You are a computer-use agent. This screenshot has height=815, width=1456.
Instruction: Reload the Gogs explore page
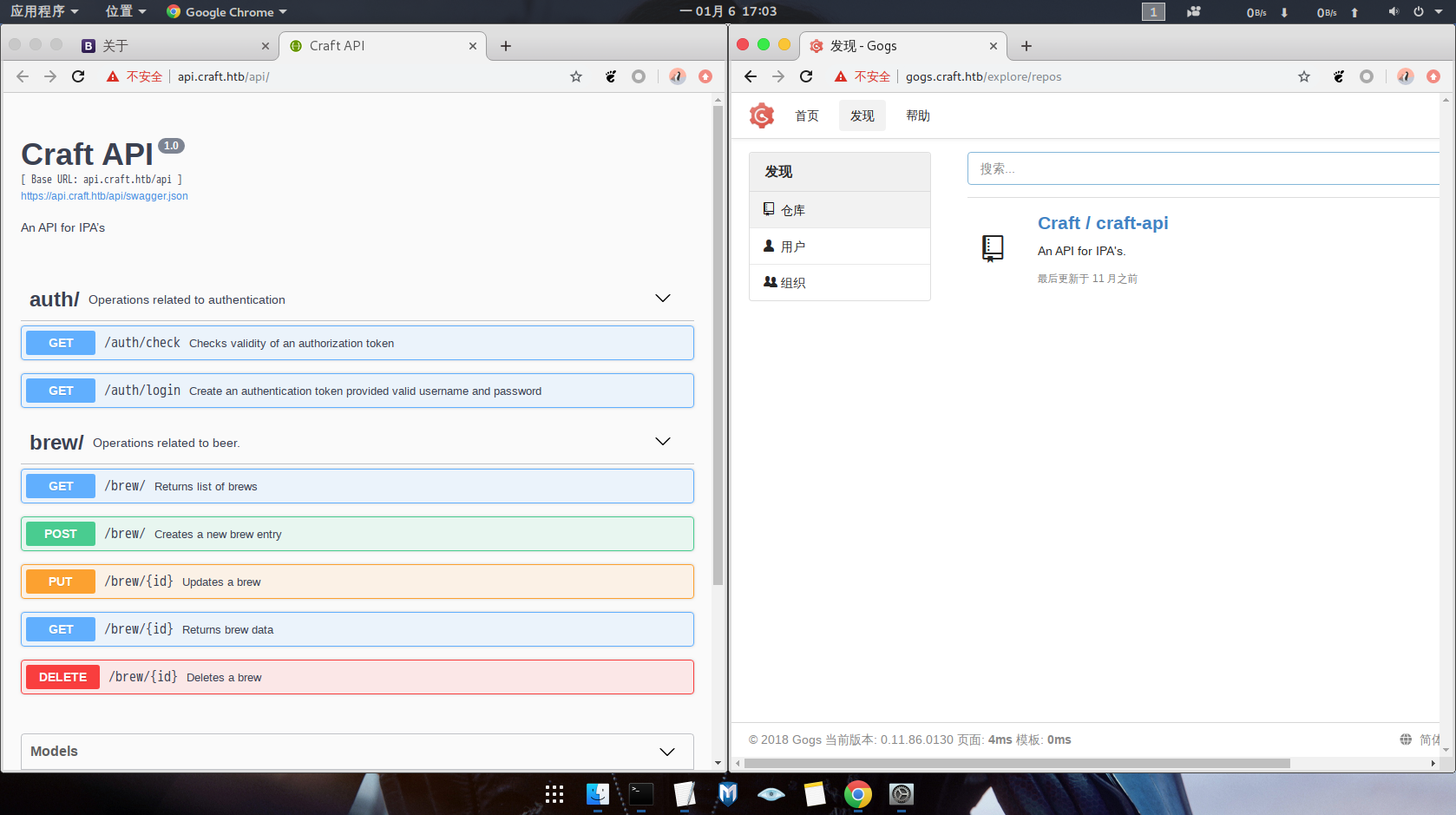coord(806,76)
